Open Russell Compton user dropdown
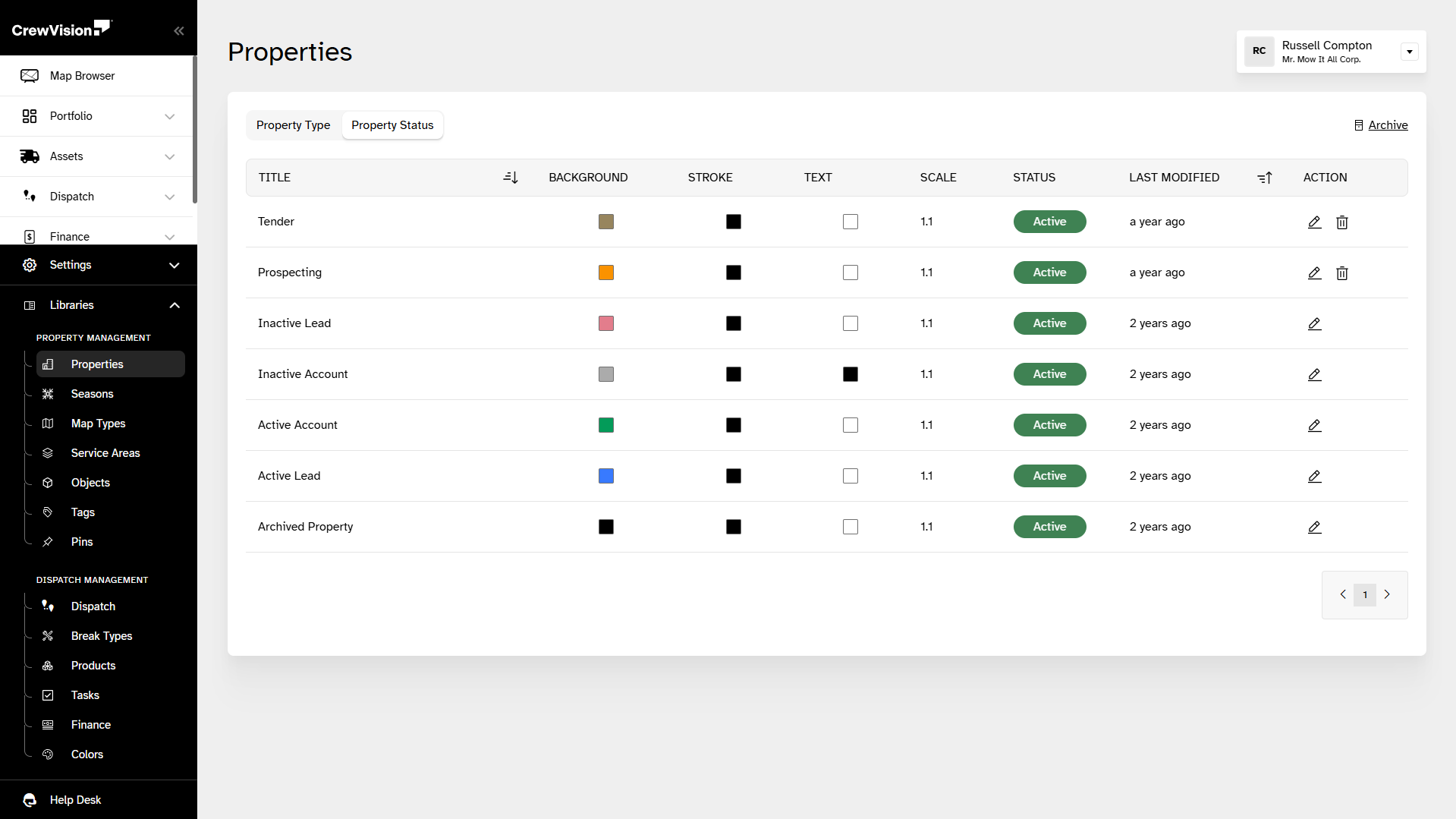1456x819 pixels. pos(1410,52)
